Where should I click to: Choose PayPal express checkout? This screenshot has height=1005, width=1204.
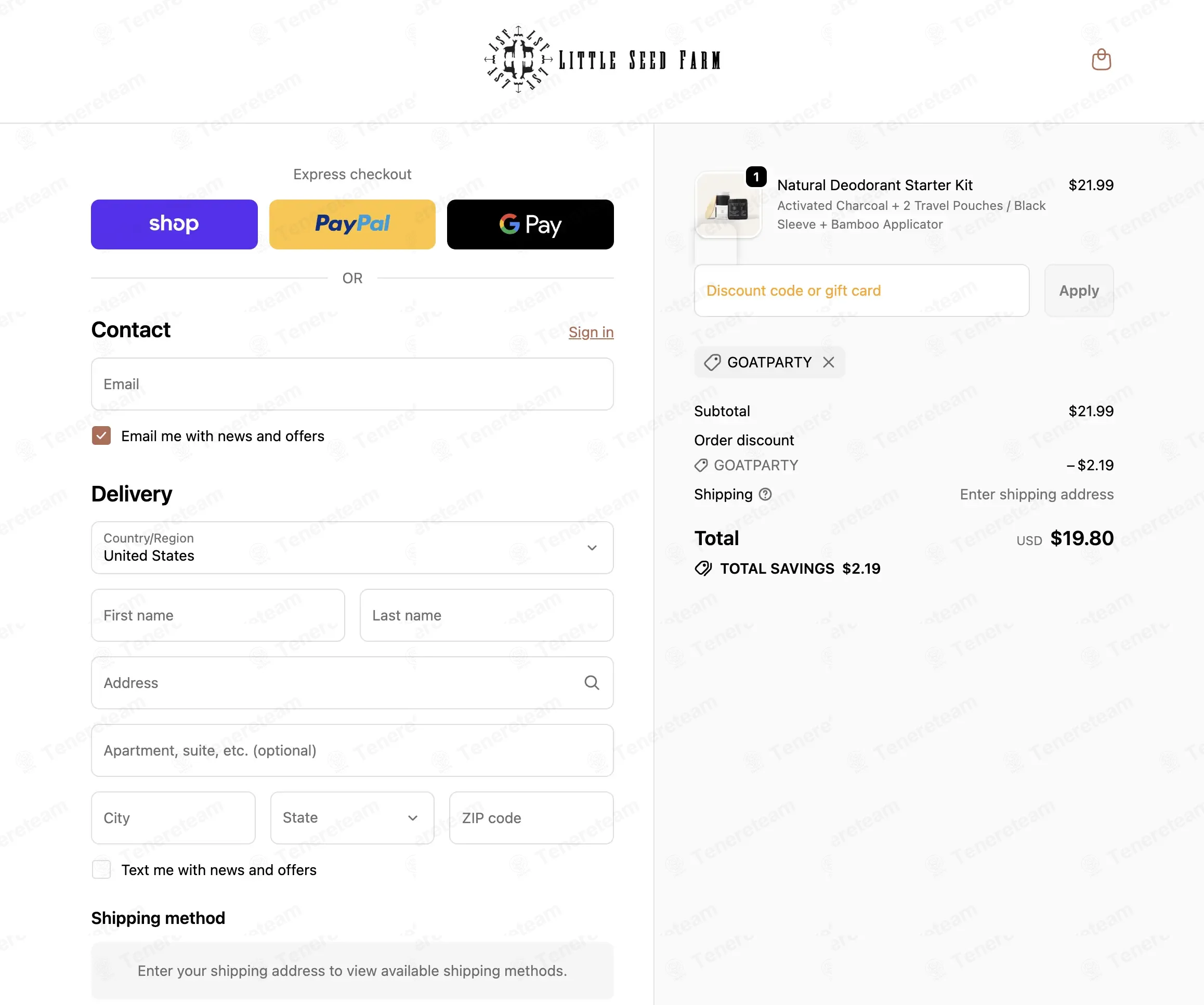click(x=352, y=224)
